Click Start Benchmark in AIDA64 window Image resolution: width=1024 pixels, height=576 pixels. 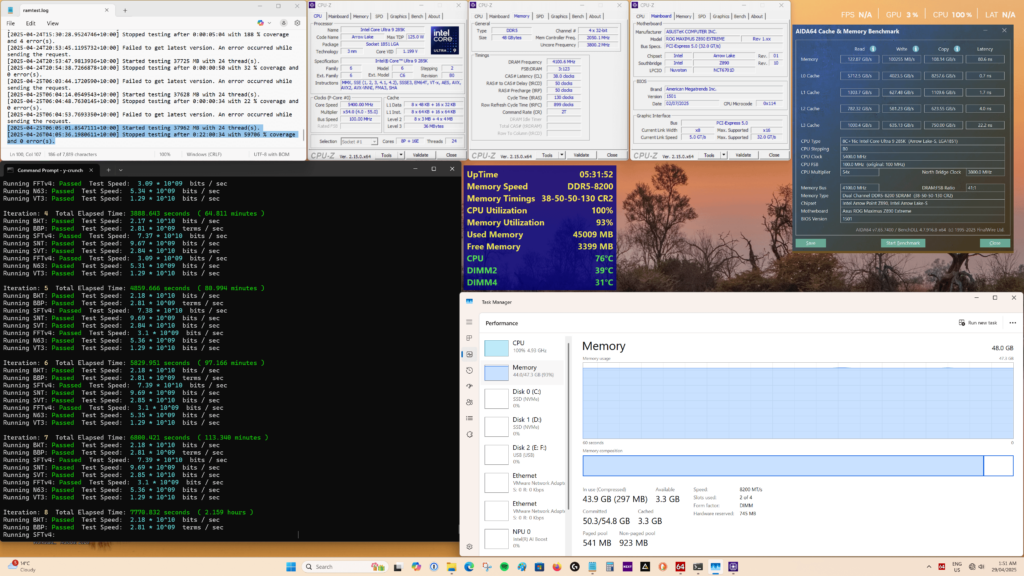(903, 243)
